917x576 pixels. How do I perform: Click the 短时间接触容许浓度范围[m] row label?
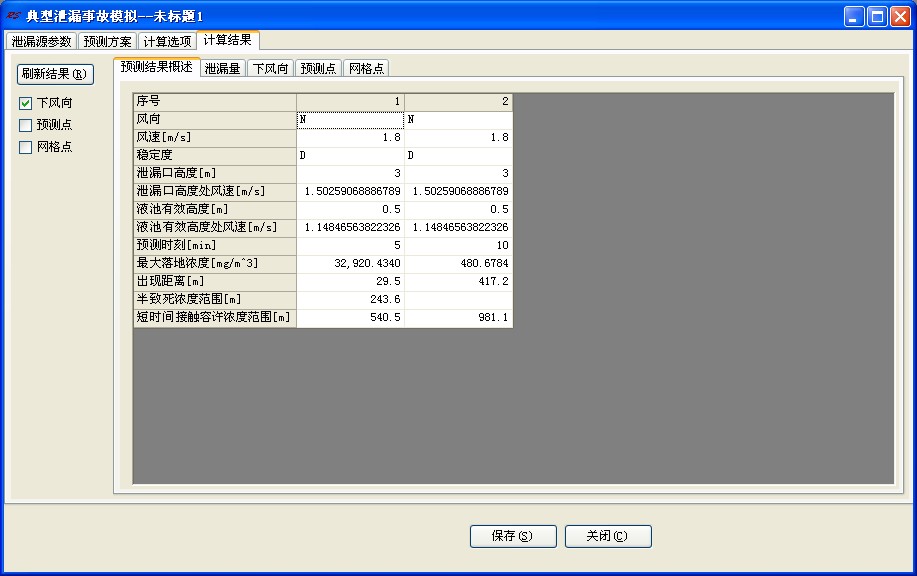click(215, 317)
